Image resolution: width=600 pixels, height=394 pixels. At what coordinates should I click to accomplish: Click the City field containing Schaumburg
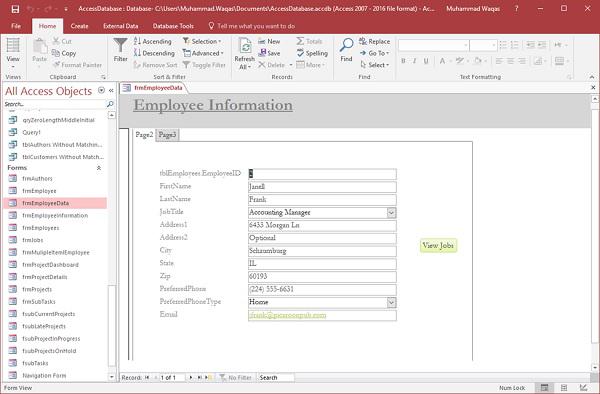[322, 251]
